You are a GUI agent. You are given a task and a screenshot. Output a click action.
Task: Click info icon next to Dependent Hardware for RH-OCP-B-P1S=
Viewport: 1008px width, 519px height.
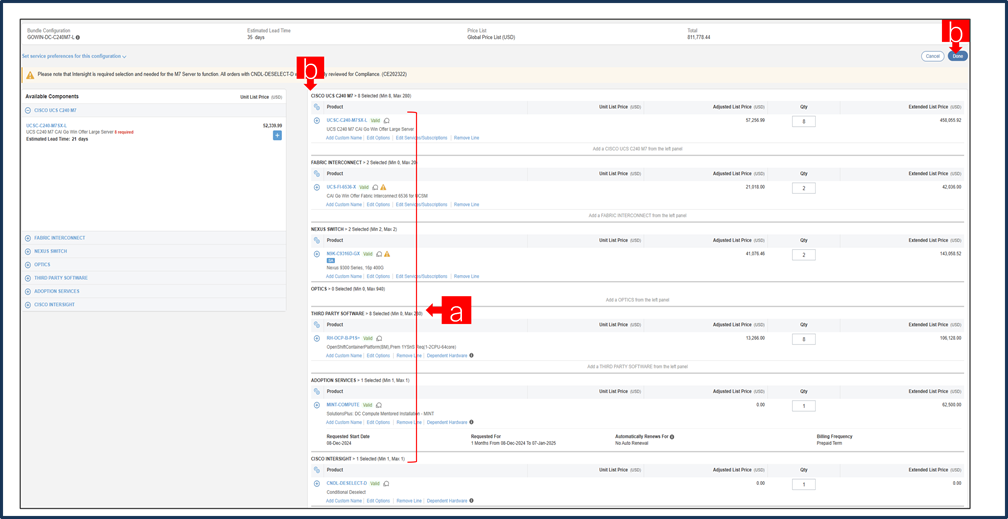(x=471, y=355)
